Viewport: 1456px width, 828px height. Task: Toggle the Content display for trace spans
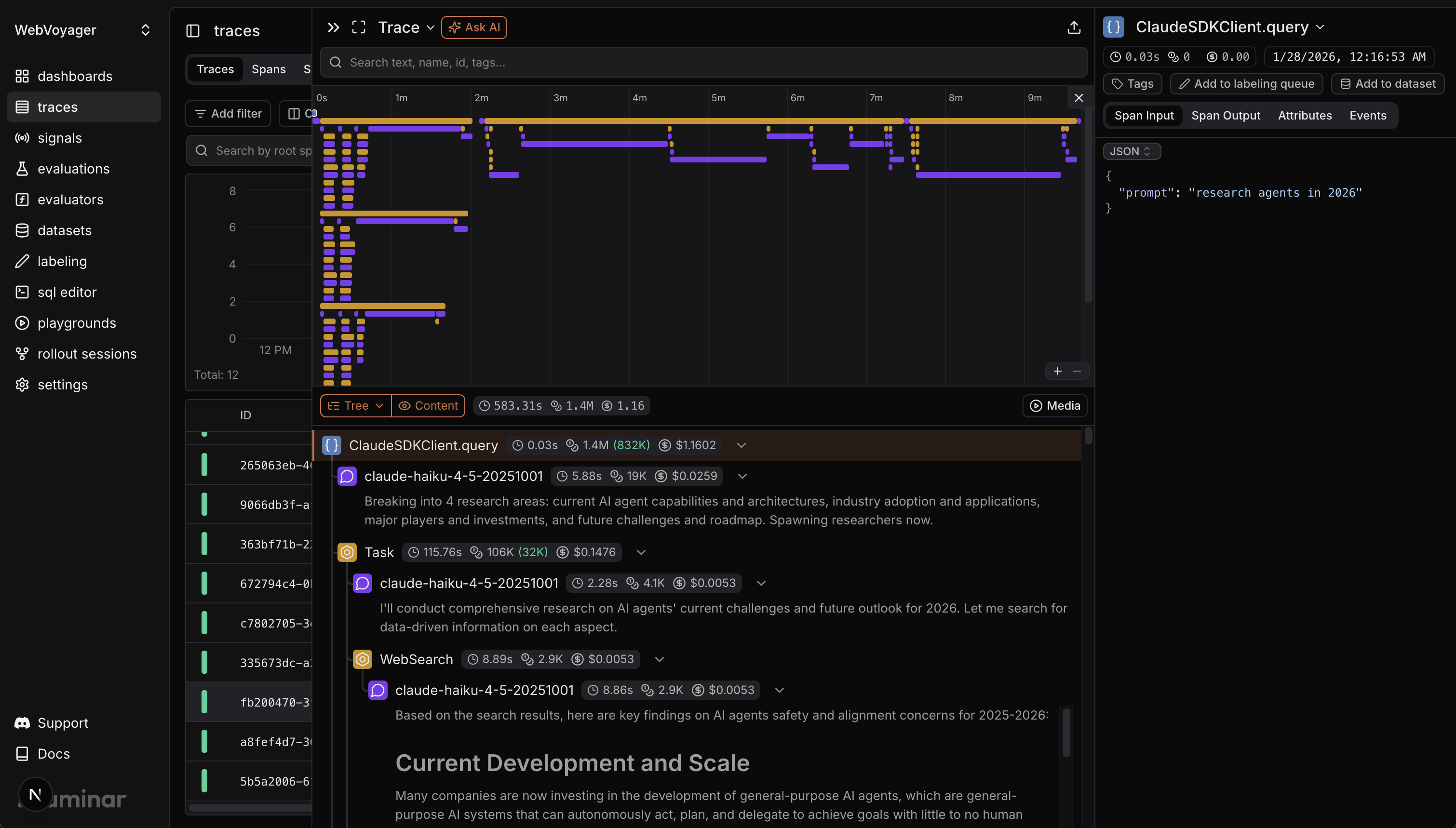428,405
